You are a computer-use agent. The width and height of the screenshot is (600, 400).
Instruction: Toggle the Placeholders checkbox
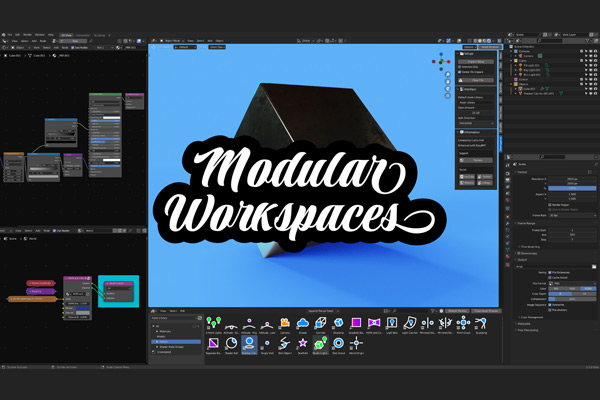(x=550, y=310)
